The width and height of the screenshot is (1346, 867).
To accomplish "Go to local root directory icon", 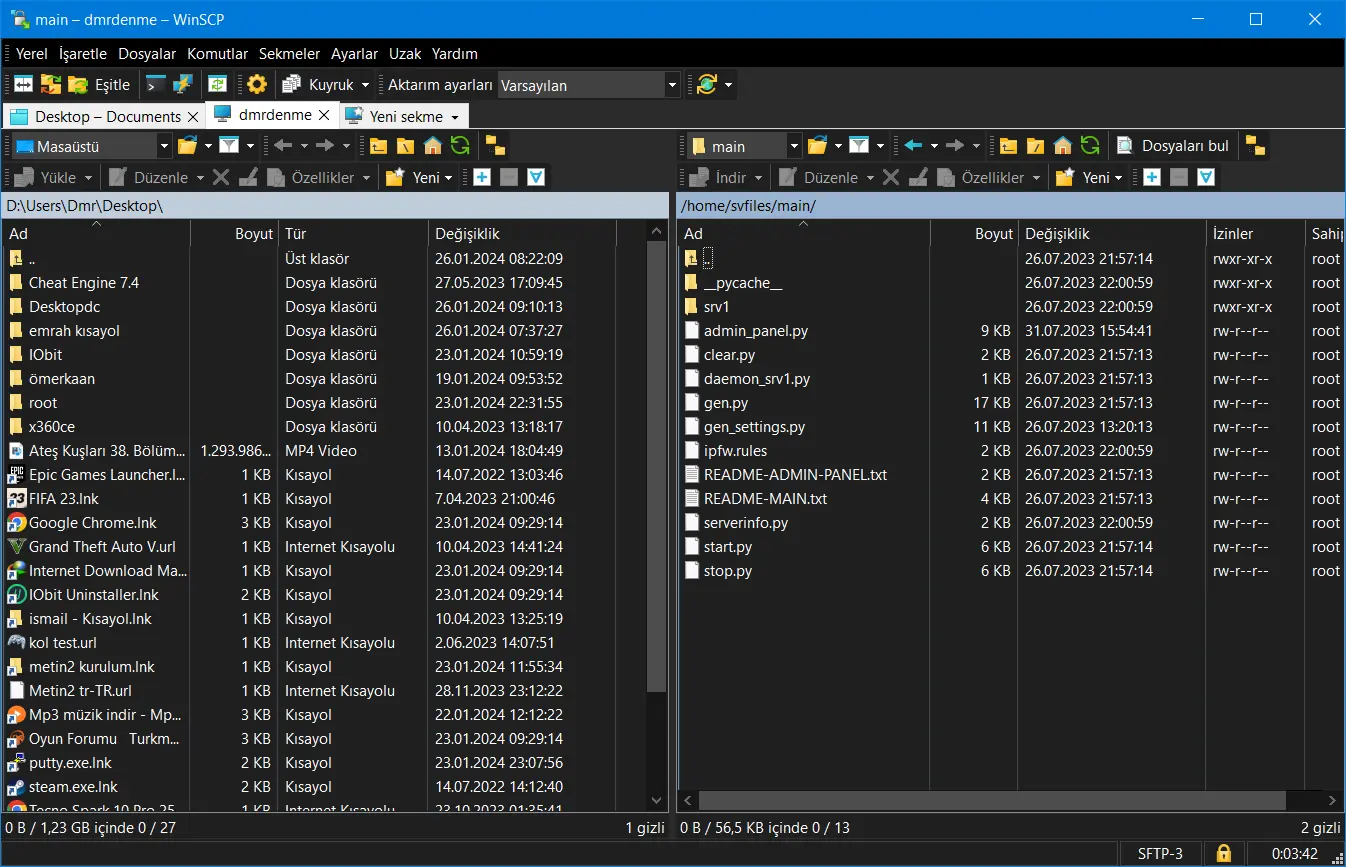I will point(405,146).
